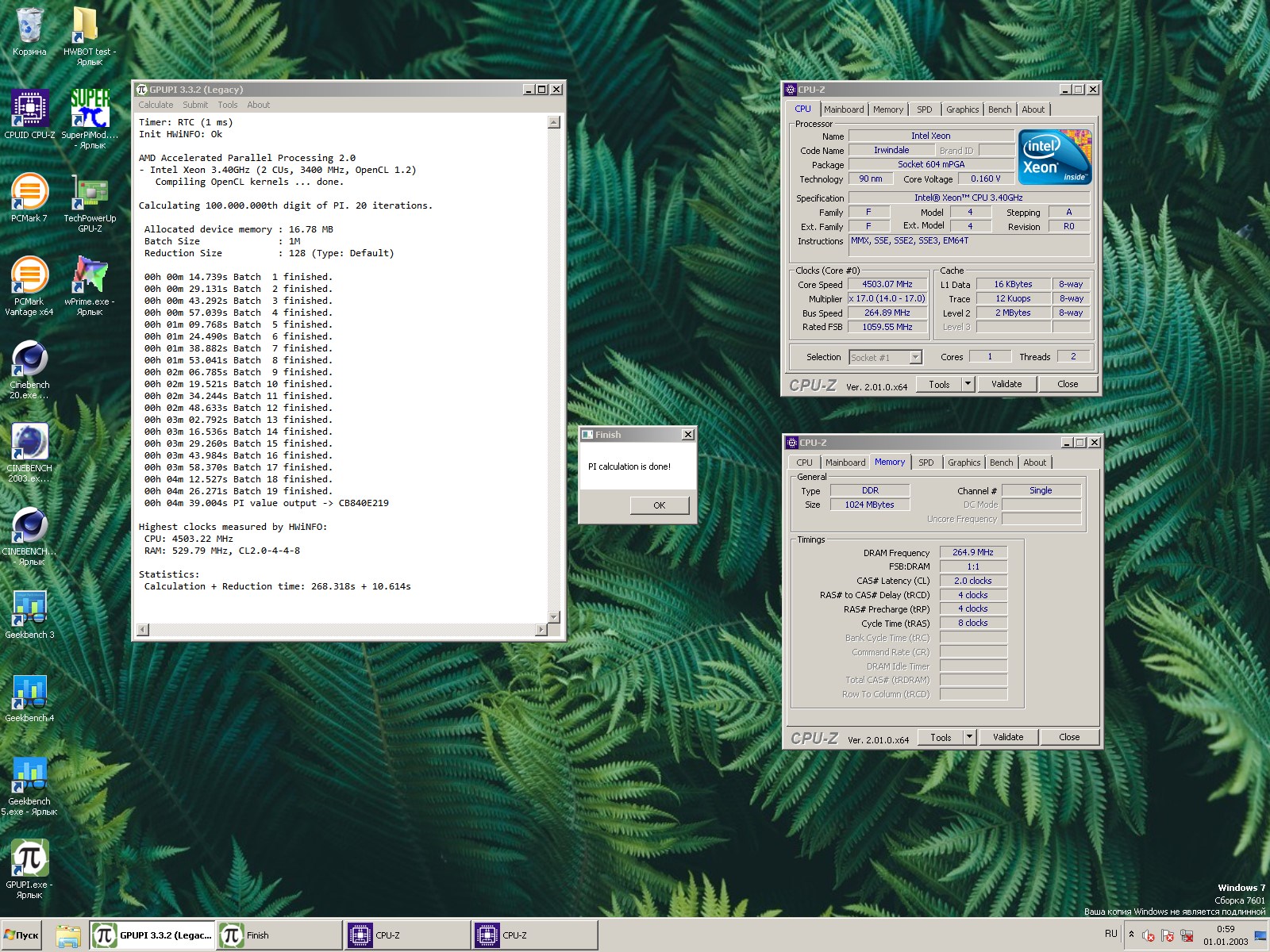Screen dimensions: 1270x952
Task: Select SPD tab in upper CPU-Z window
Action: click(x=925, y=109)
